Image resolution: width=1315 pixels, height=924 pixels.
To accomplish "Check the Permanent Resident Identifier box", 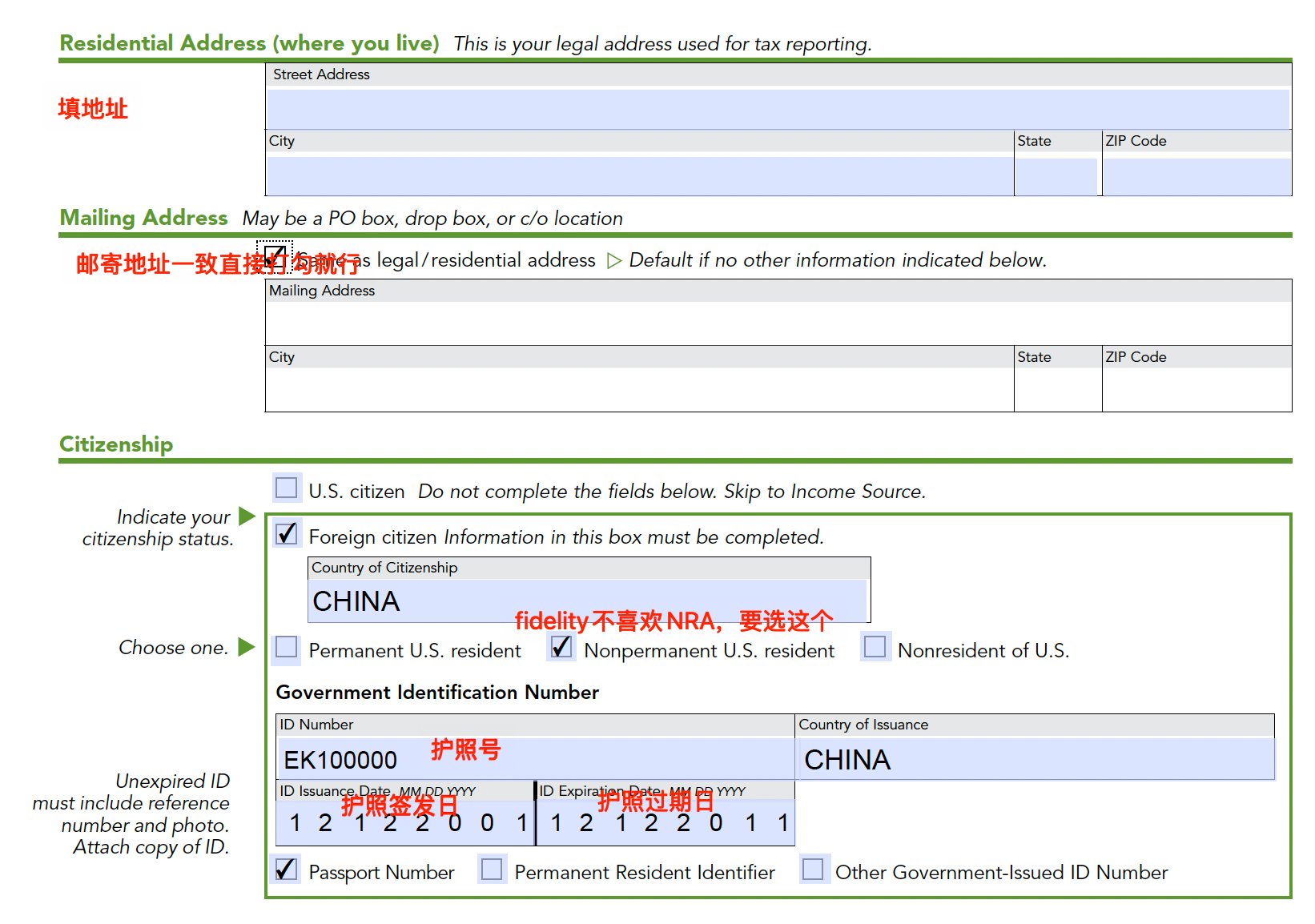I will 492,870.
